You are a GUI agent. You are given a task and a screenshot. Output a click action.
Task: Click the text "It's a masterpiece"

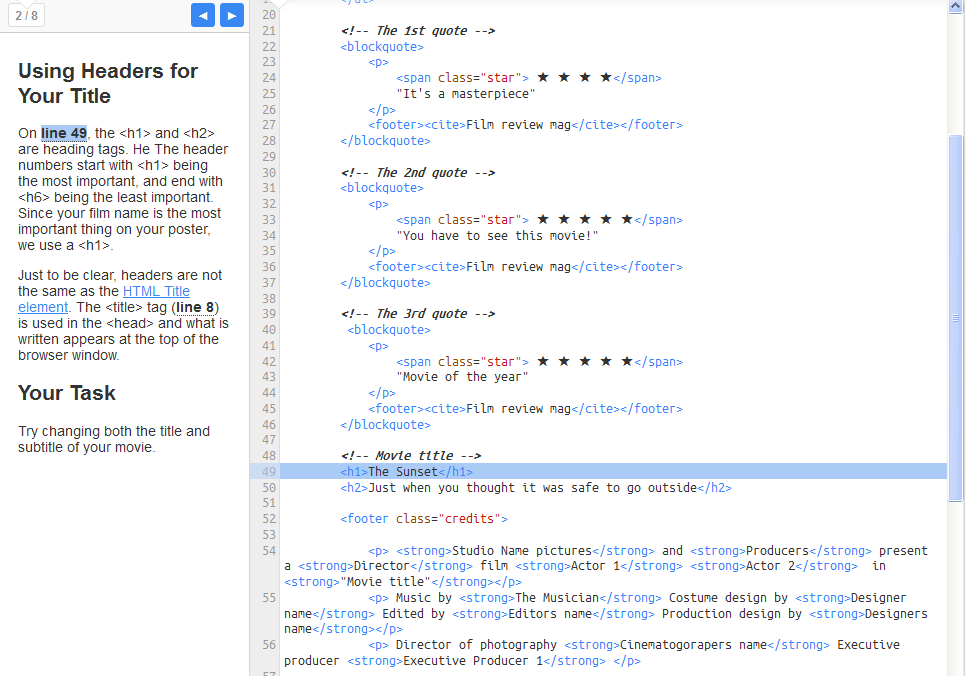[466, 94]
